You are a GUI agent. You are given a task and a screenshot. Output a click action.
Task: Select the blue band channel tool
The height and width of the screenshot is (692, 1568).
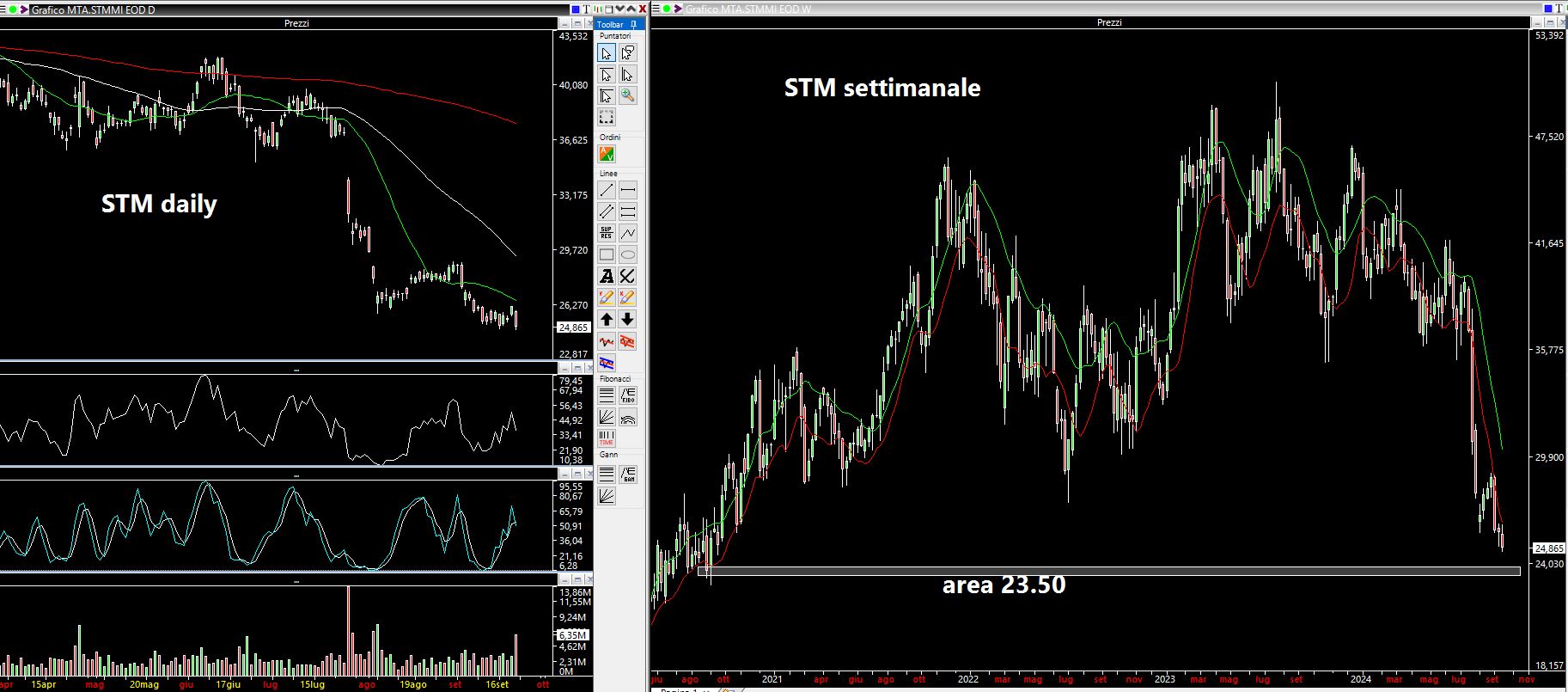[x=607, y=363]
